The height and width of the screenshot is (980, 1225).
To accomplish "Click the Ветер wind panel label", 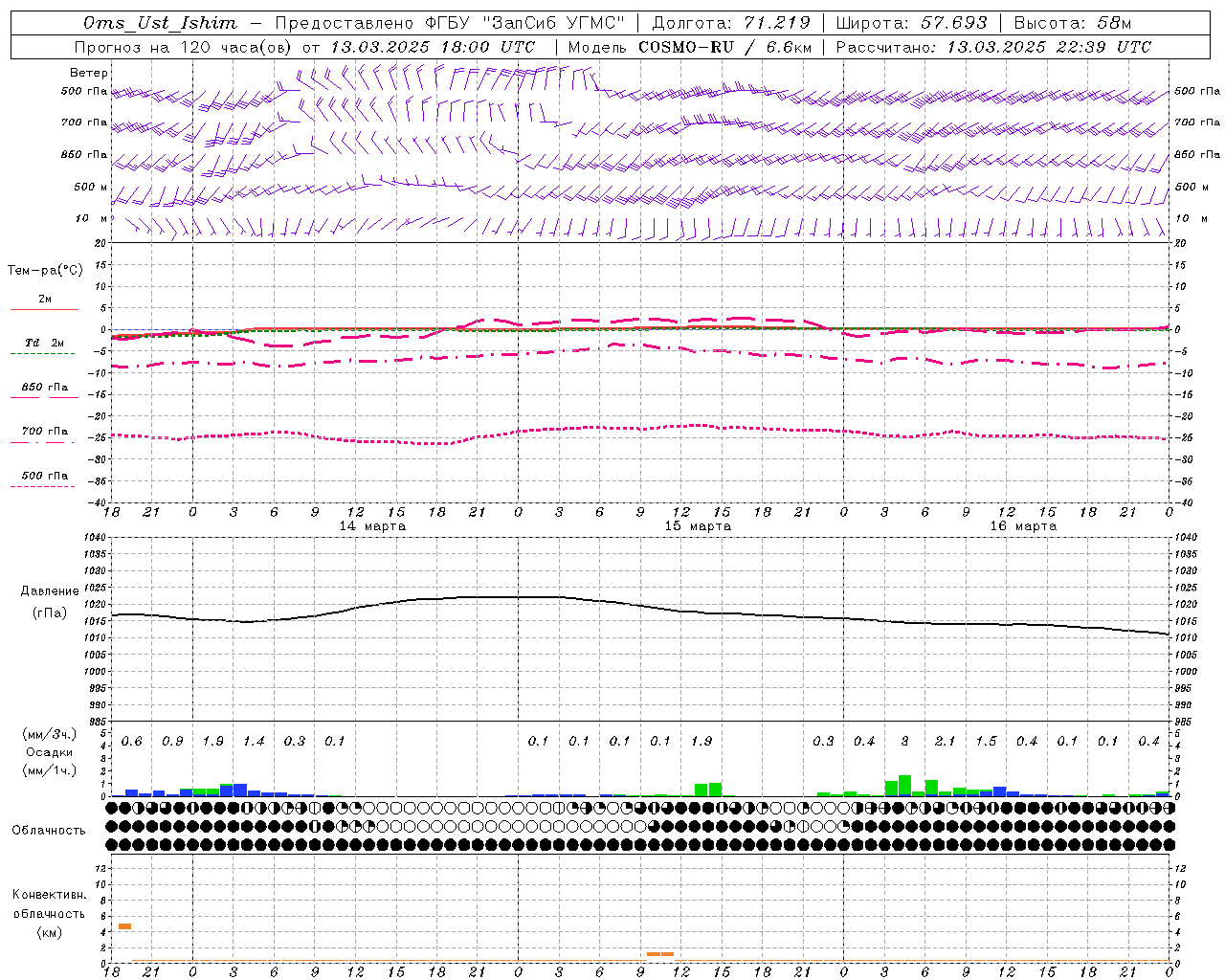I will click(x=89, y=73).
